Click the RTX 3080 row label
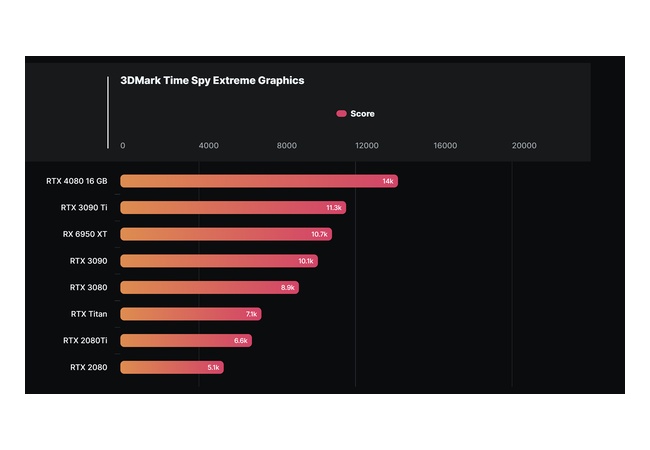Viewport: 650px width, 450px height. point(89,287)
